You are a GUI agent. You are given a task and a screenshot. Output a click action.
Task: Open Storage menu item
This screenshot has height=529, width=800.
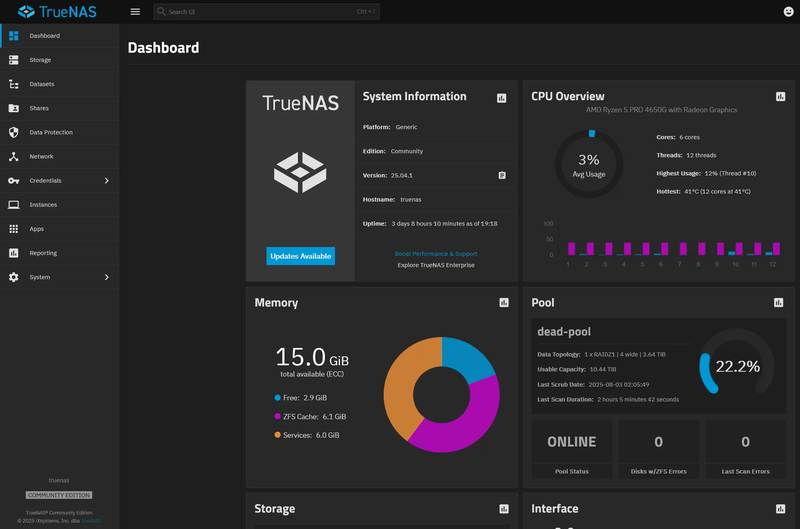[x=60, y=60]
